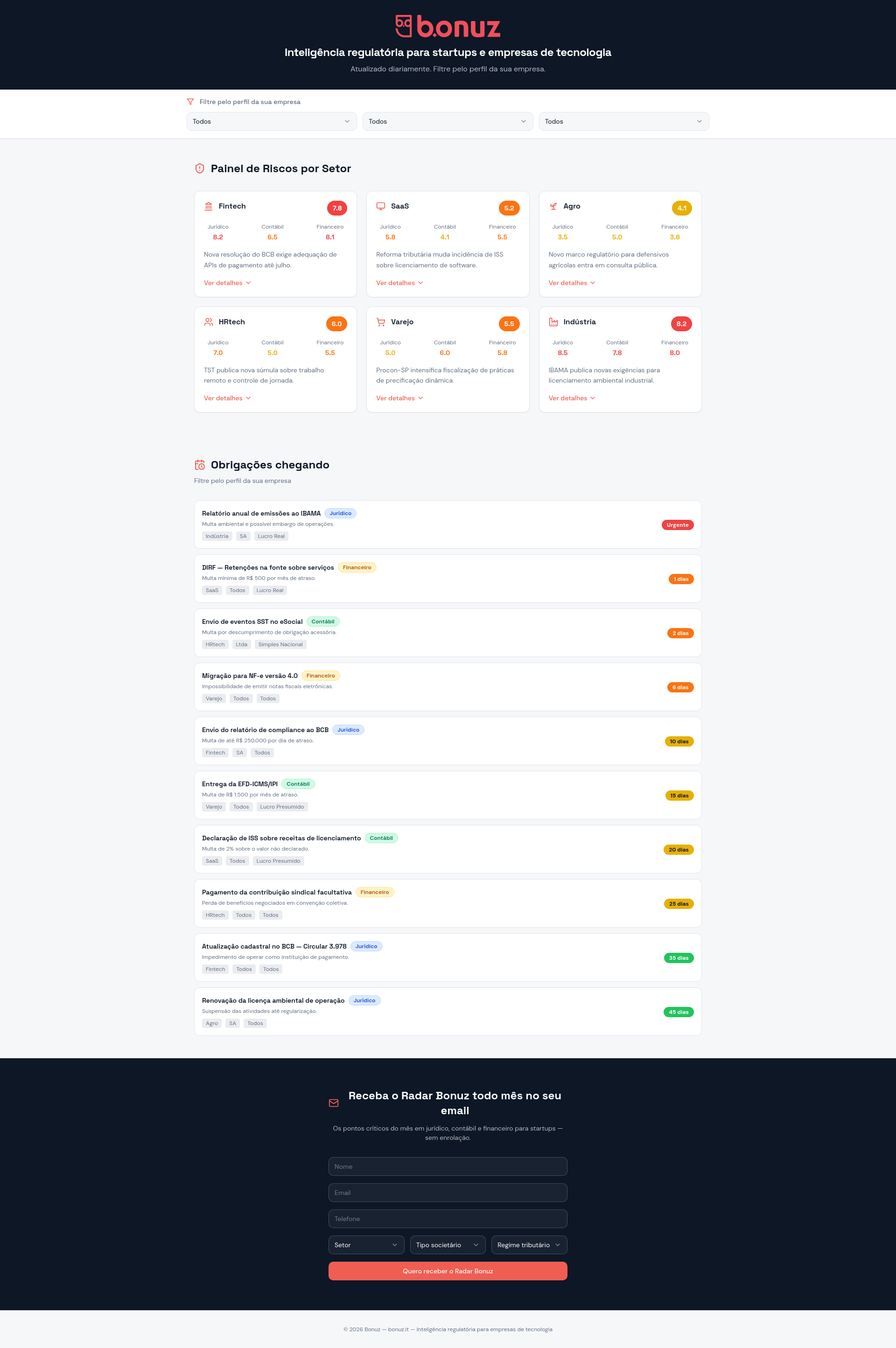Screen dimensions: 896x1348
Task: Click the 2 dias badge on eSocial row
Action: point(680,633)
